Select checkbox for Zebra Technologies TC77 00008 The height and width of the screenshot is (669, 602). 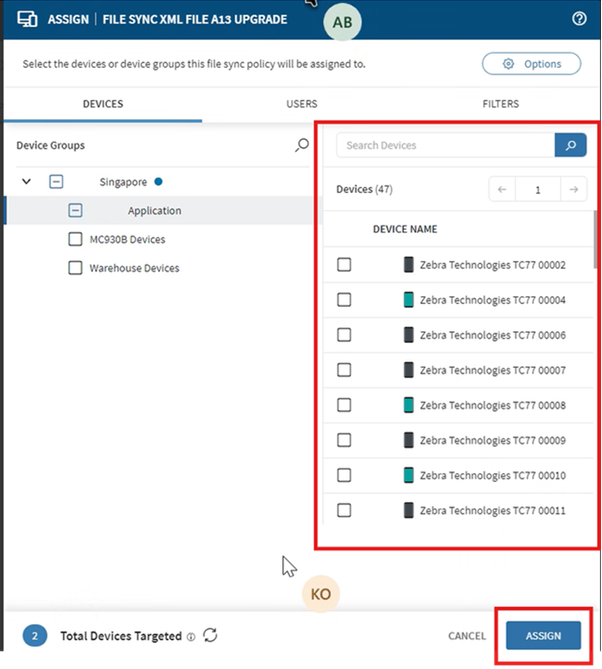(344, 404)
